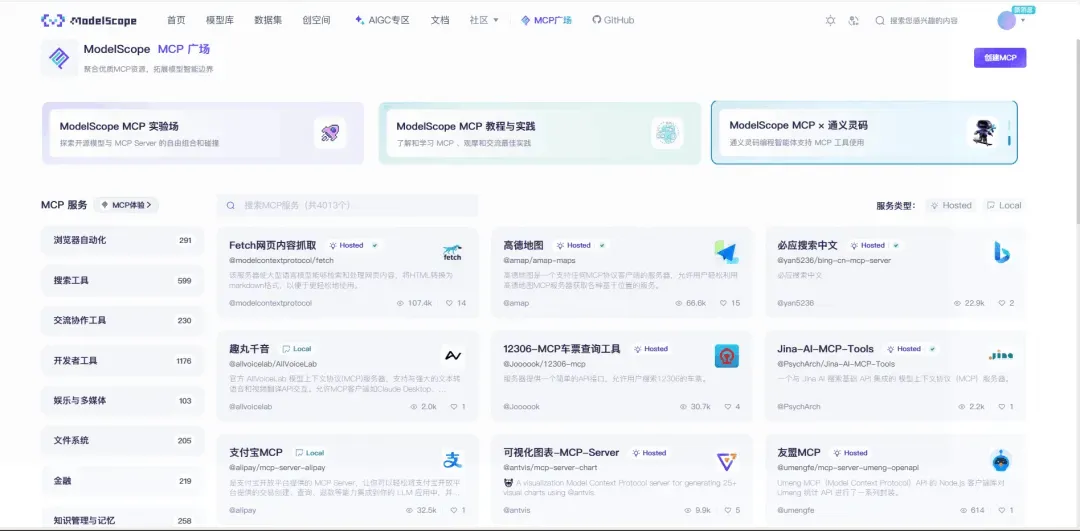Image resolution: width=1080 pixels, height=531 pixels.
Task: Click the ModelScope logo in header
Action: [x=88, y=21]
